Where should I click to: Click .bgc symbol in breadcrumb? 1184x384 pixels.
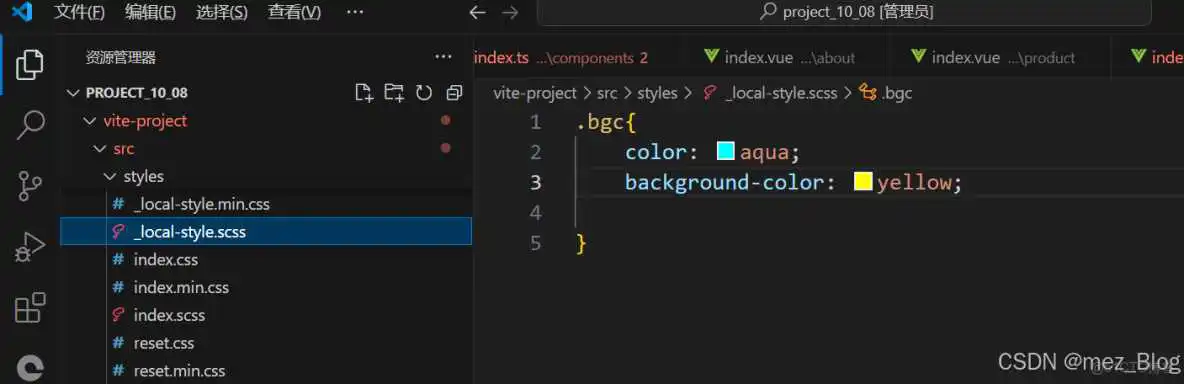point(896,94)
